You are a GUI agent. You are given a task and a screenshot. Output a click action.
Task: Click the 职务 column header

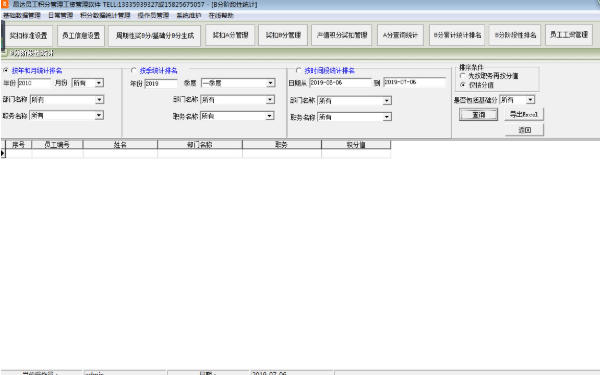282,145
